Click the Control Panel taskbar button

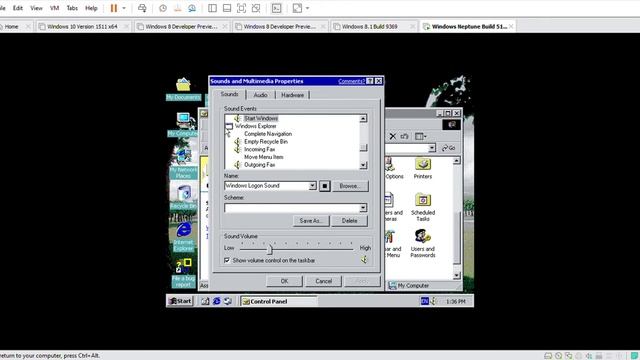point(279,301)
